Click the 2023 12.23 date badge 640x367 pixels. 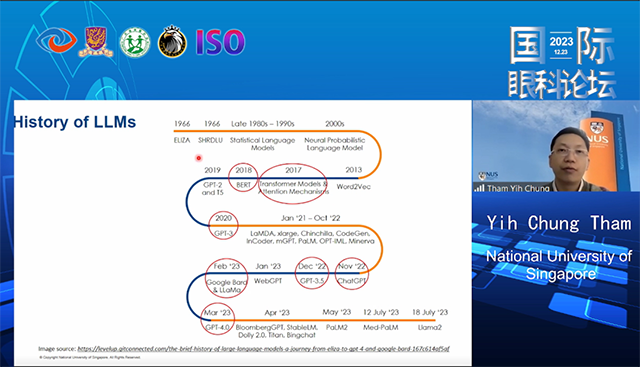[x=561, y=45]
